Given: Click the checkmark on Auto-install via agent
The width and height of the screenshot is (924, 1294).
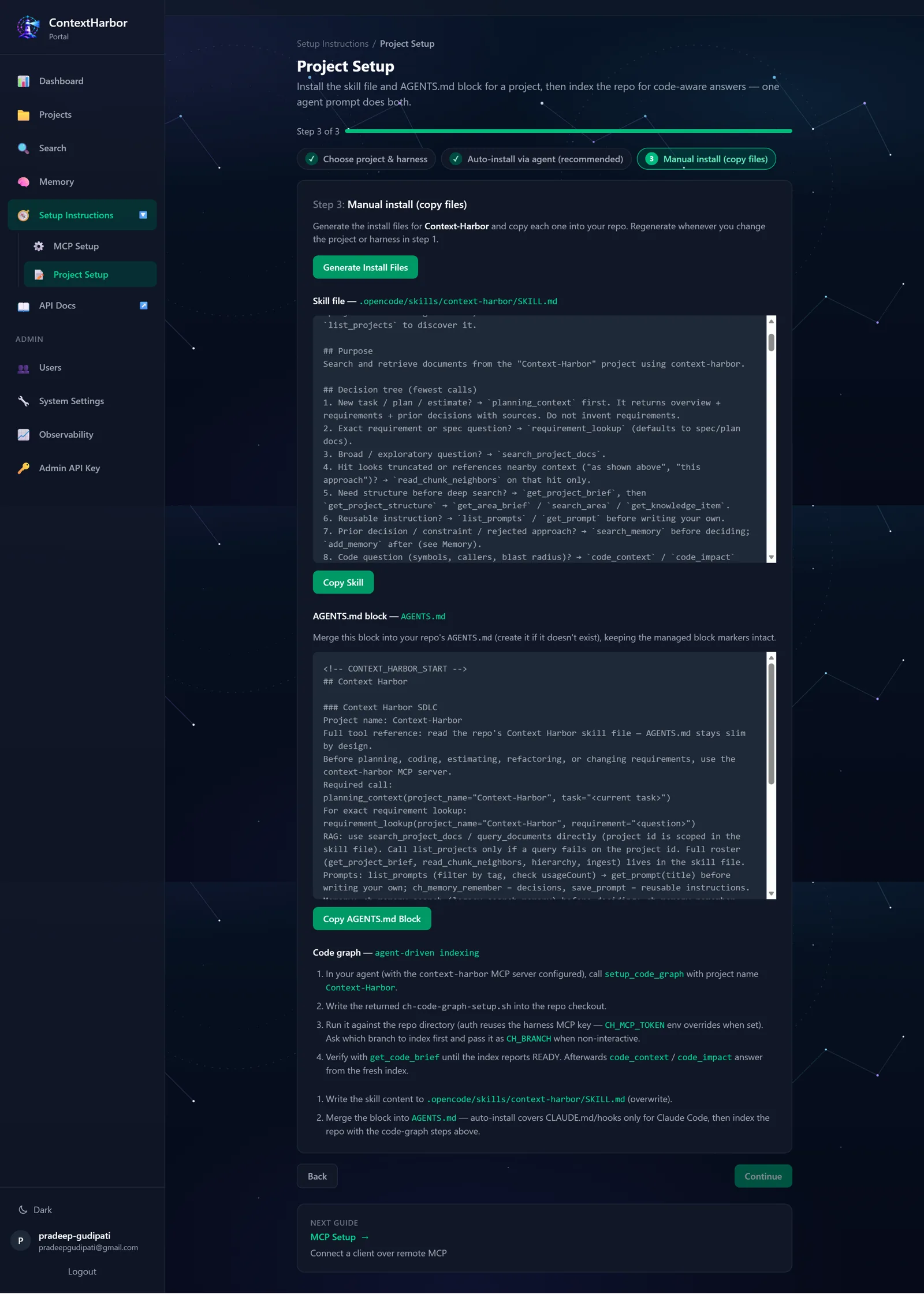Looking at the screenshot, I should [456, 159].
